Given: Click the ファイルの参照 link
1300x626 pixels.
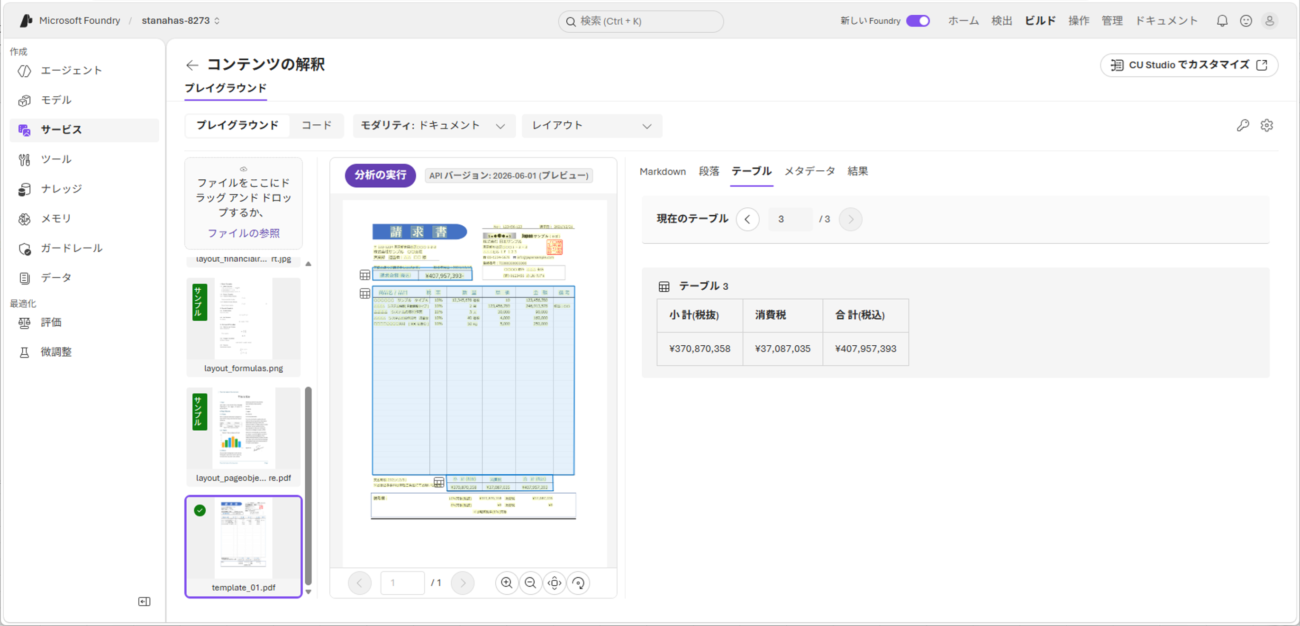Looking at the screenshot, I should [244, 233].
